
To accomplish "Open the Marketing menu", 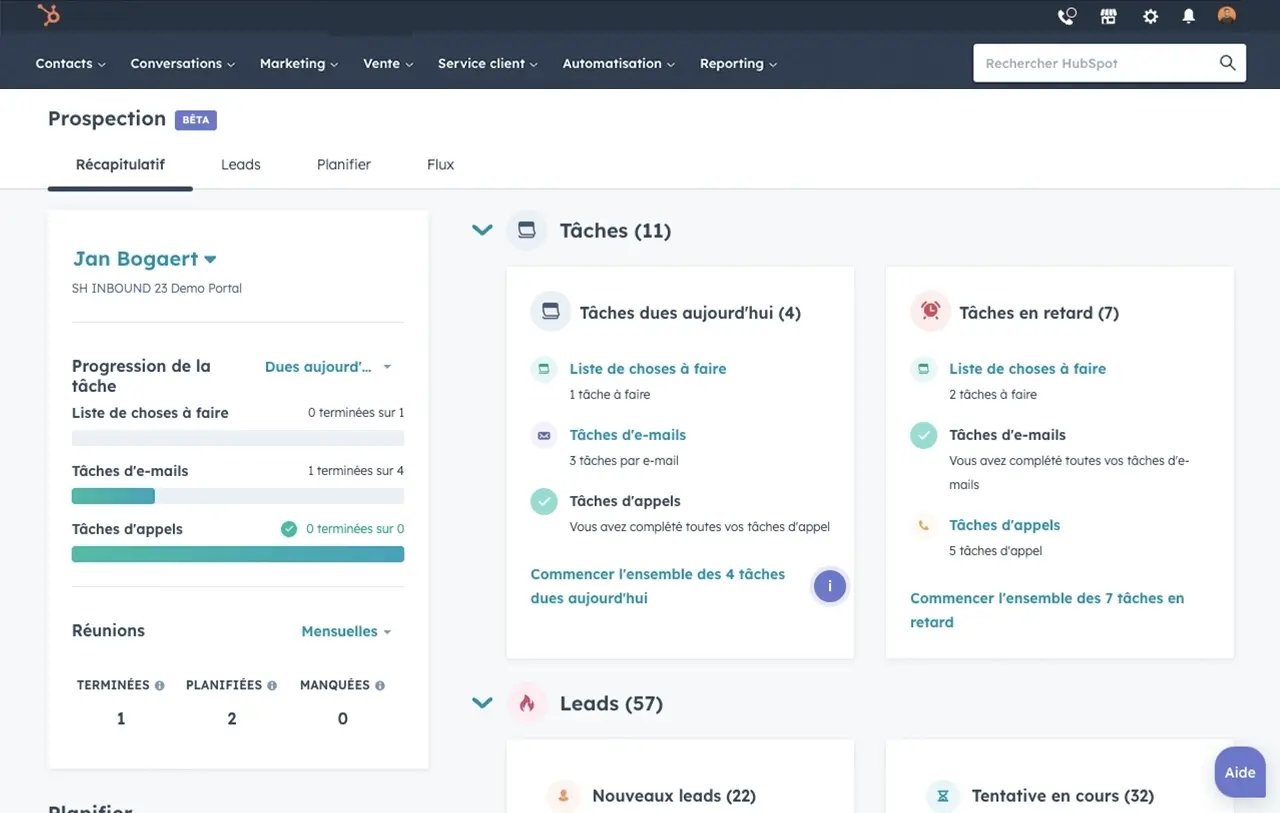I will coord(299,63).
